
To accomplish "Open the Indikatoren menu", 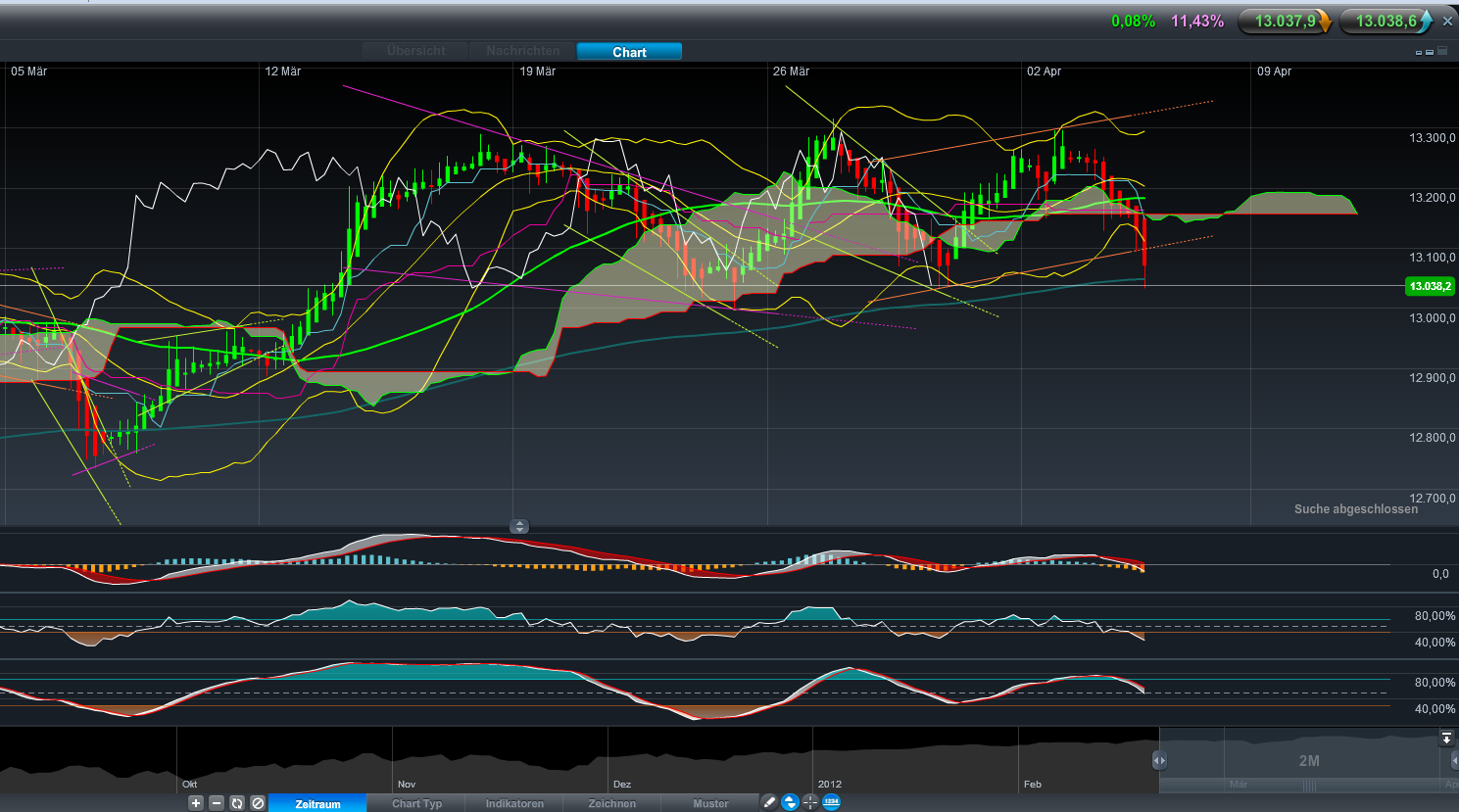I will 514,803.
